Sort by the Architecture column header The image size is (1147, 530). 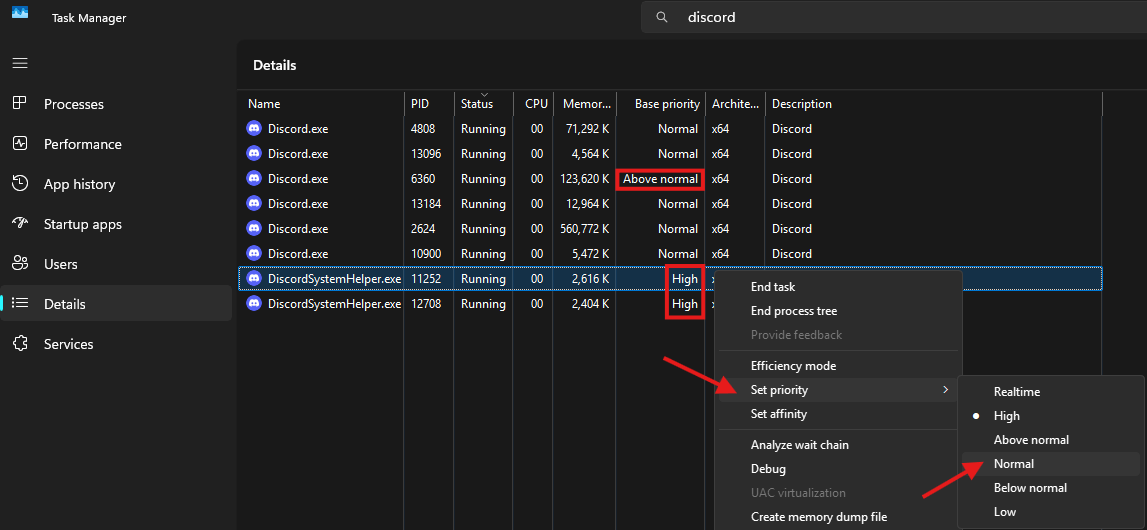736,104
